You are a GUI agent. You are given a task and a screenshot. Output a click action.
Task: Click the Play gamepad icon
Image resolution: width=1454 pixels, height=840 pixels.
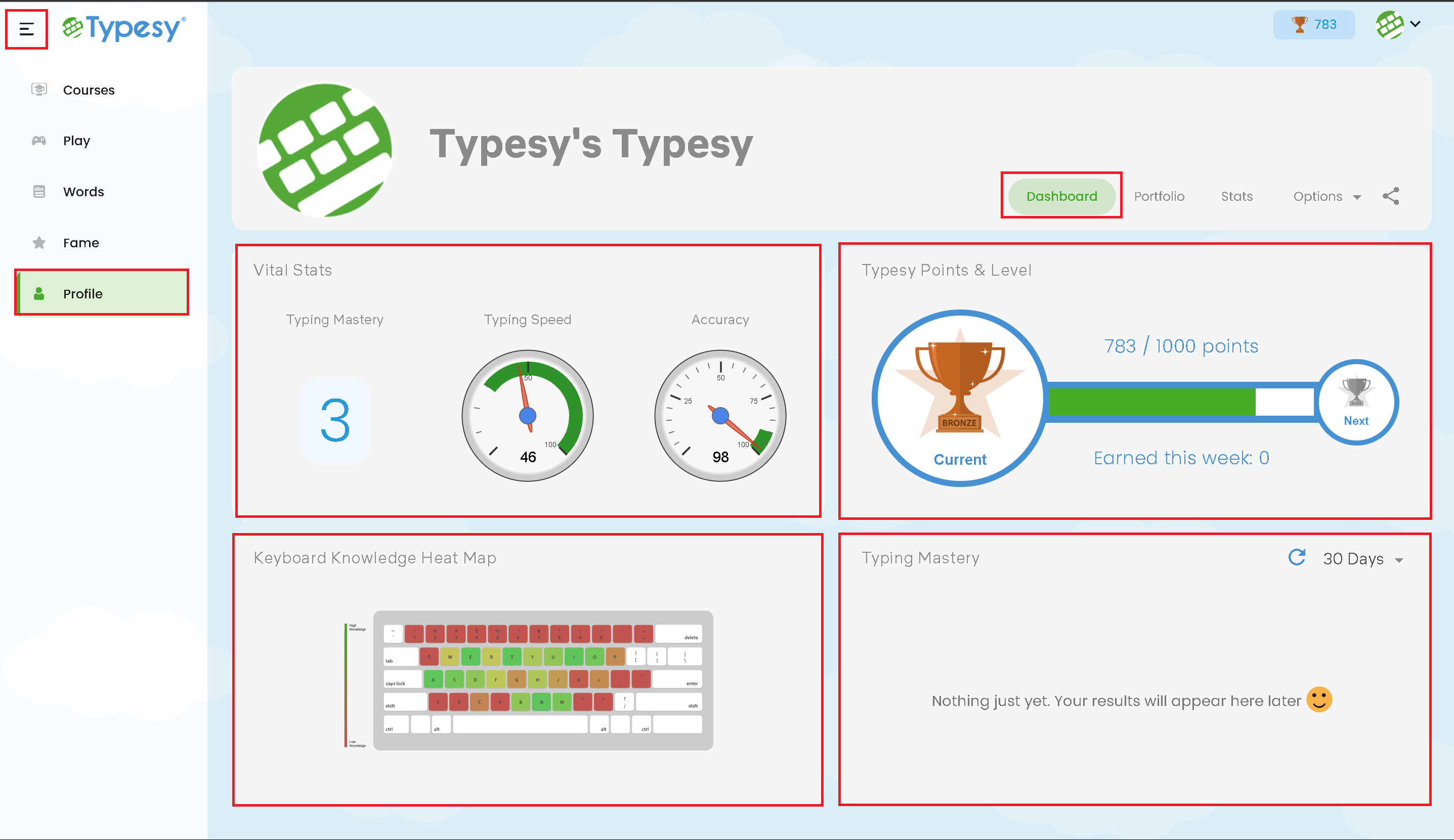coord(39,140)
